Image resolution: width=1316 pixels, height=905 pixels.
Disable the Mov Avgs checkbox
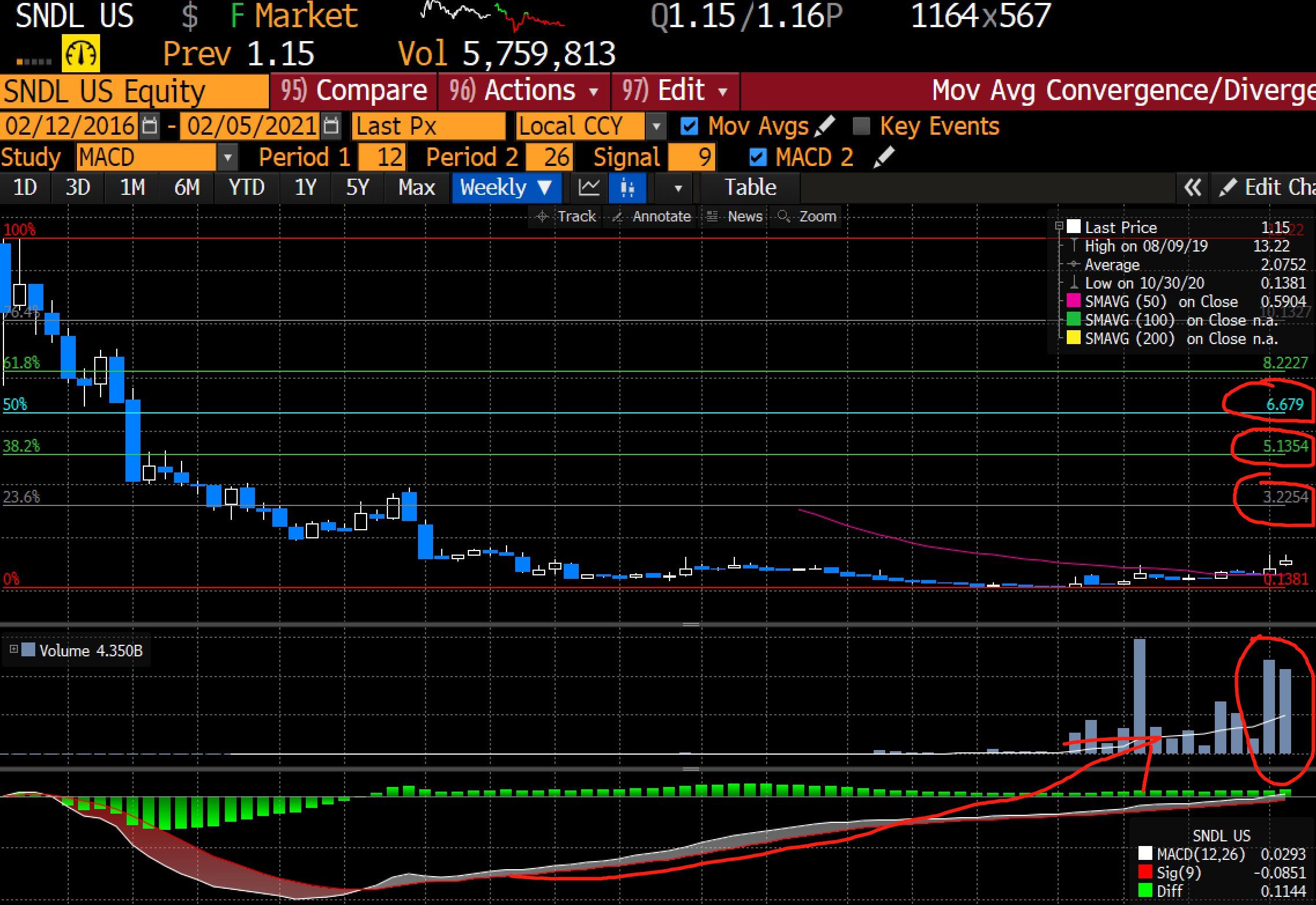[689, 125]
